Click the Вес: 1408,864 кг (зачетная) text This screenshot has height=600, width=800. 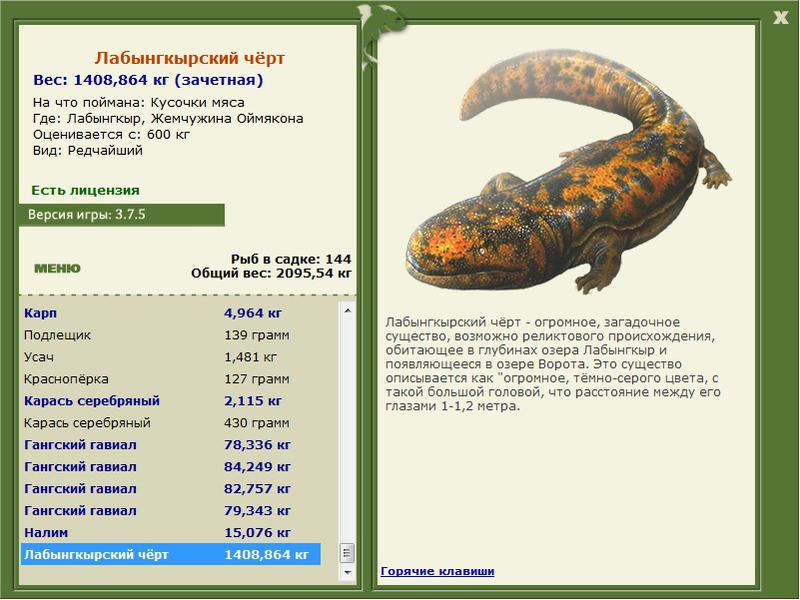148,80
